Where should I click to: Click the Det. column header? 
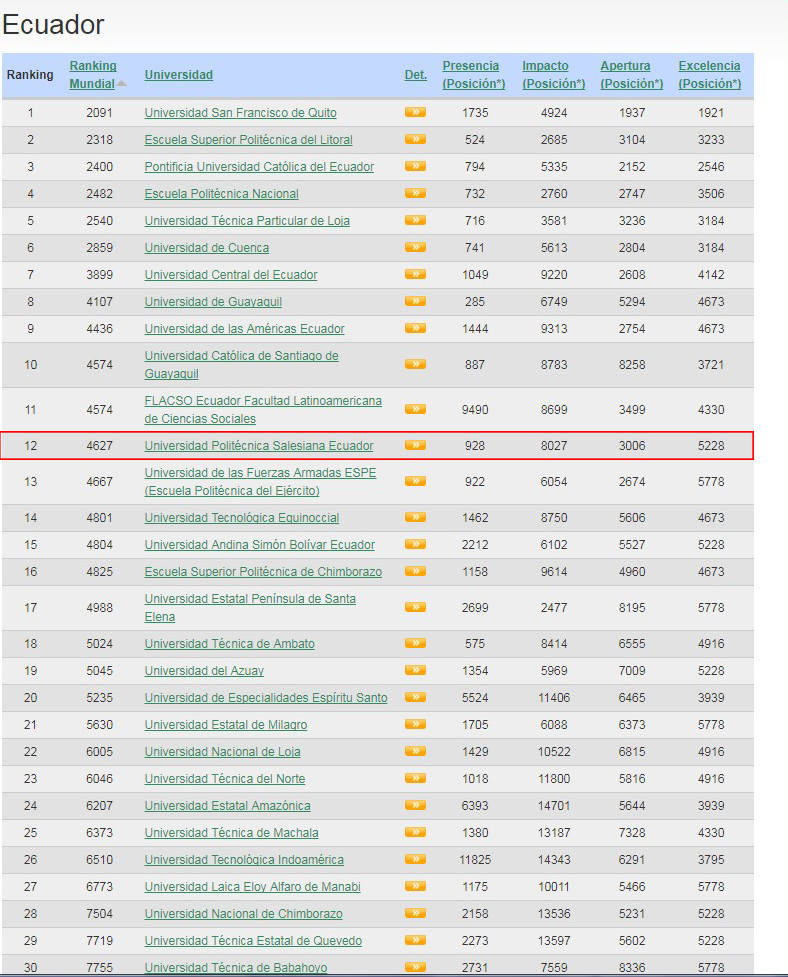415,75
